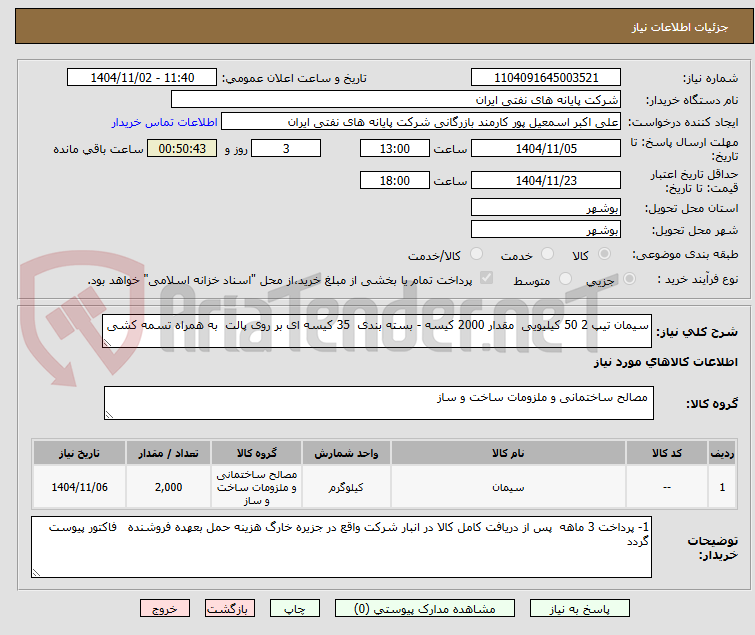Click the validity time field 18:00
The width and height of the screenshot is (755, 635).
(x=394, y=181)
